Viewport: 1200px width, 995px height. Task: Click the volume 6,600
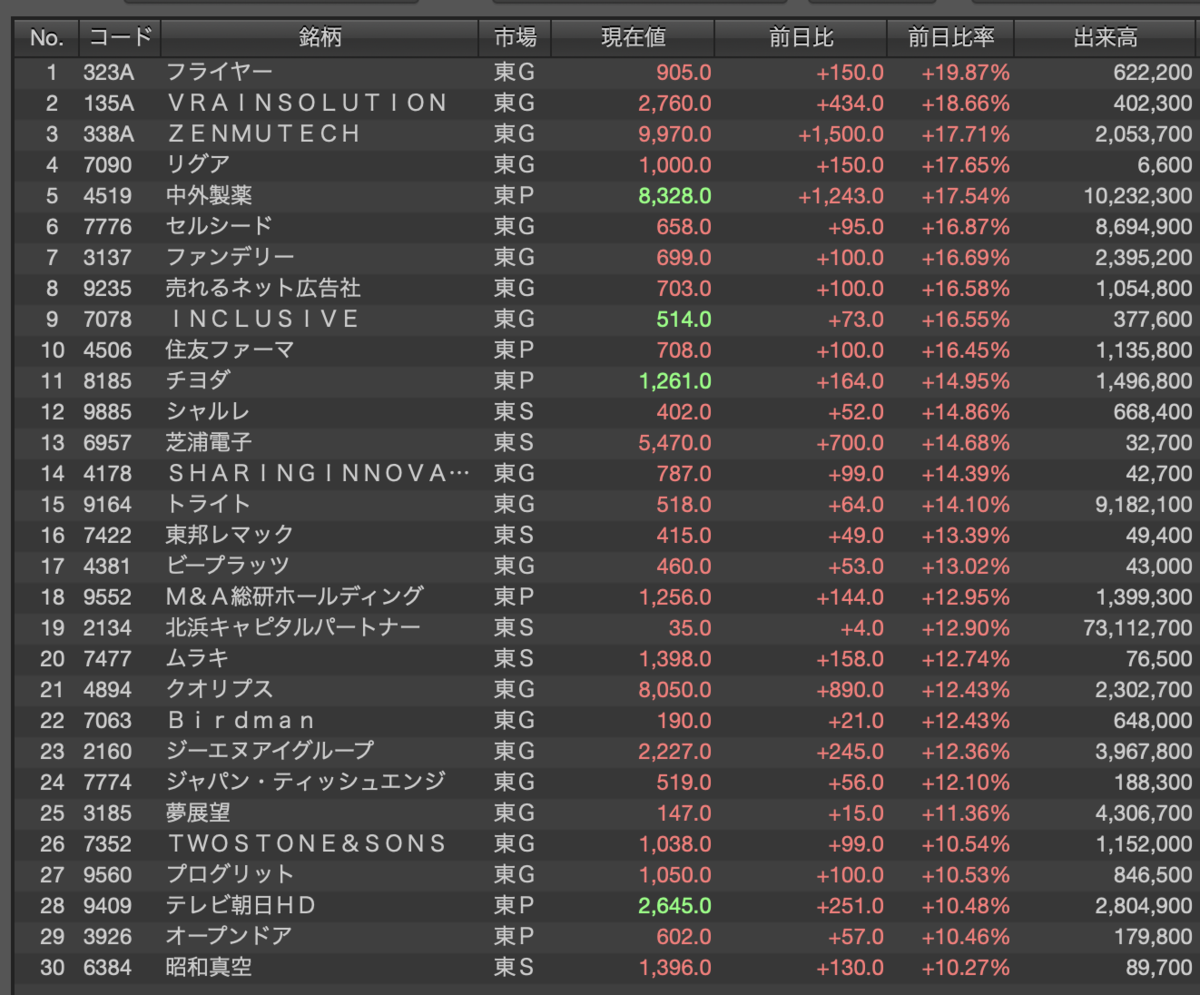1165,165
